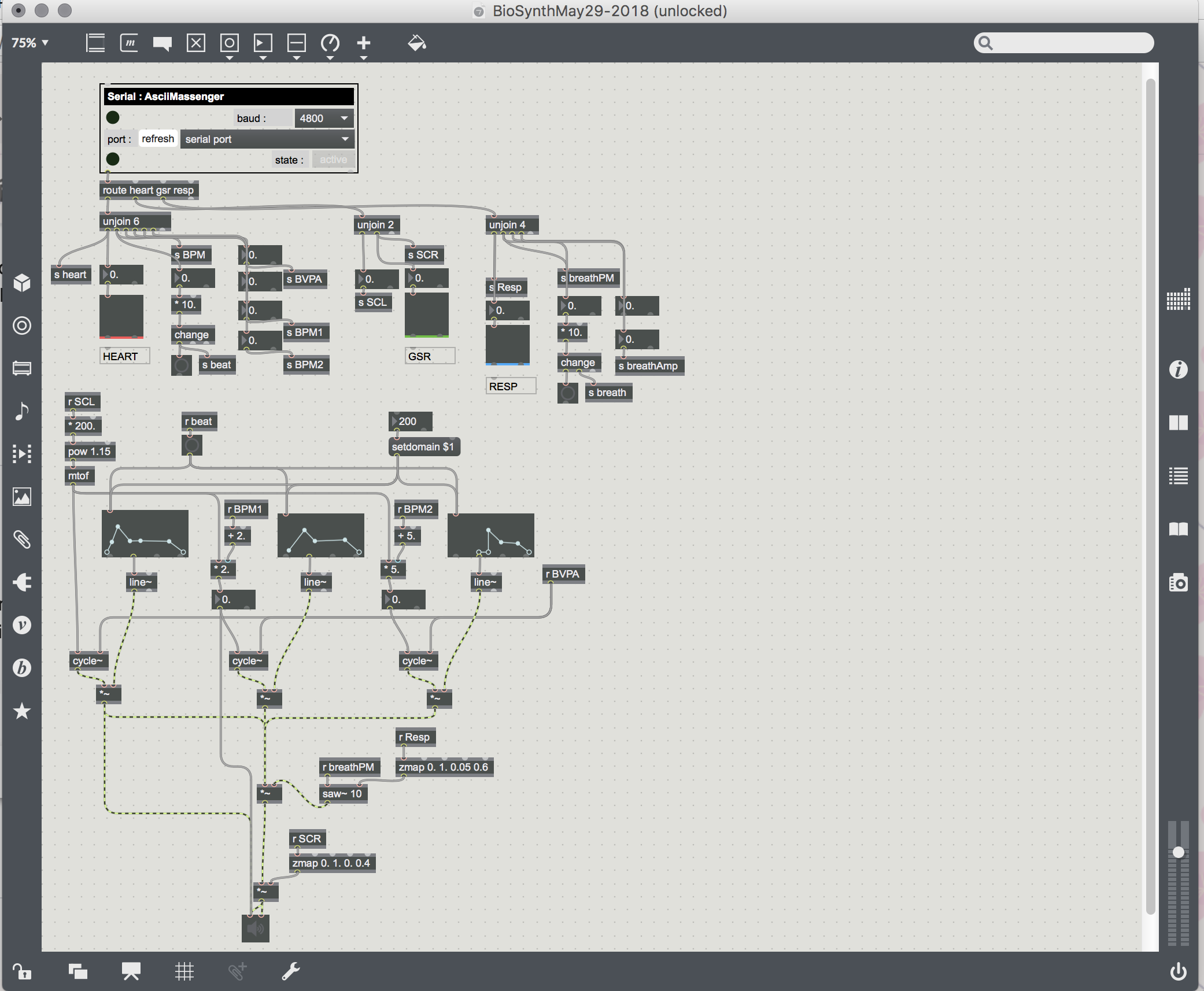The image size is (1204, 991).
Task: Open the Inspector info icon on right sidebar
Action: (x=1178, y=369)
